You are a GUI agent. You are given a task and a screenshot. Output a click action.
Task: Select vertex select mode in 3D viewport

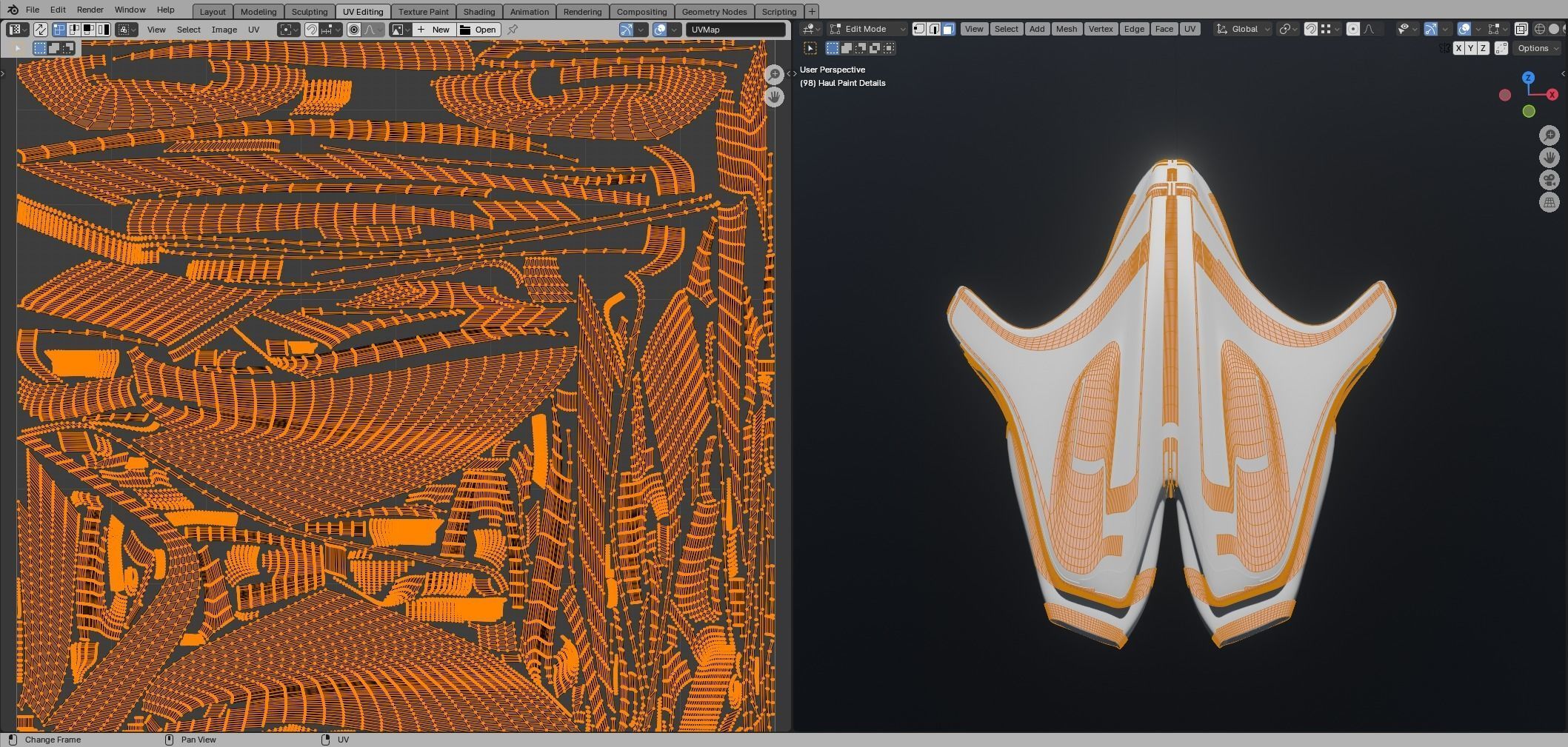919,29
